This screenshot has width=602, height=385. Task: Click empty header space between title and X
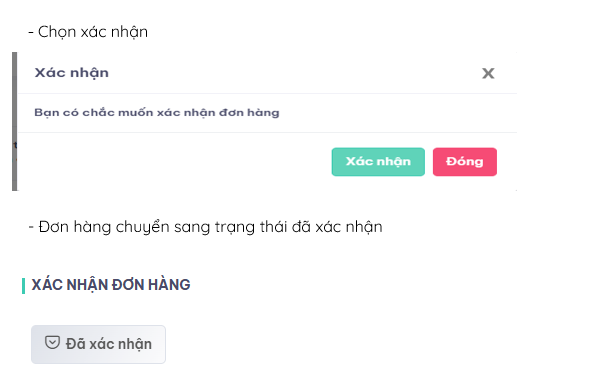296,73
